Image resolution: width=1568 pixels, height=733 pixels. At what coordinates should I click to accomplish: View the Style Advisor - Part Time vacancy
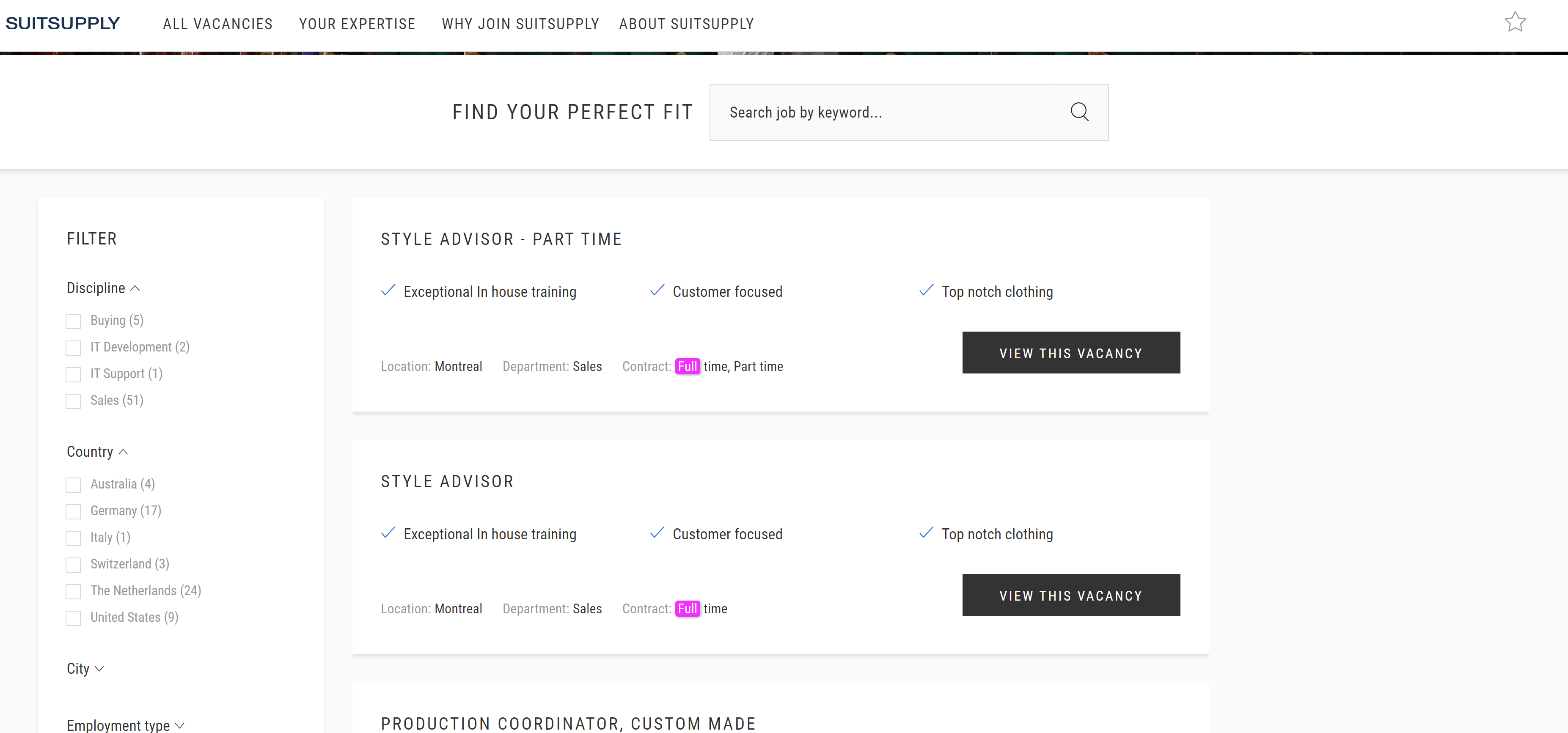point(1071,353)
